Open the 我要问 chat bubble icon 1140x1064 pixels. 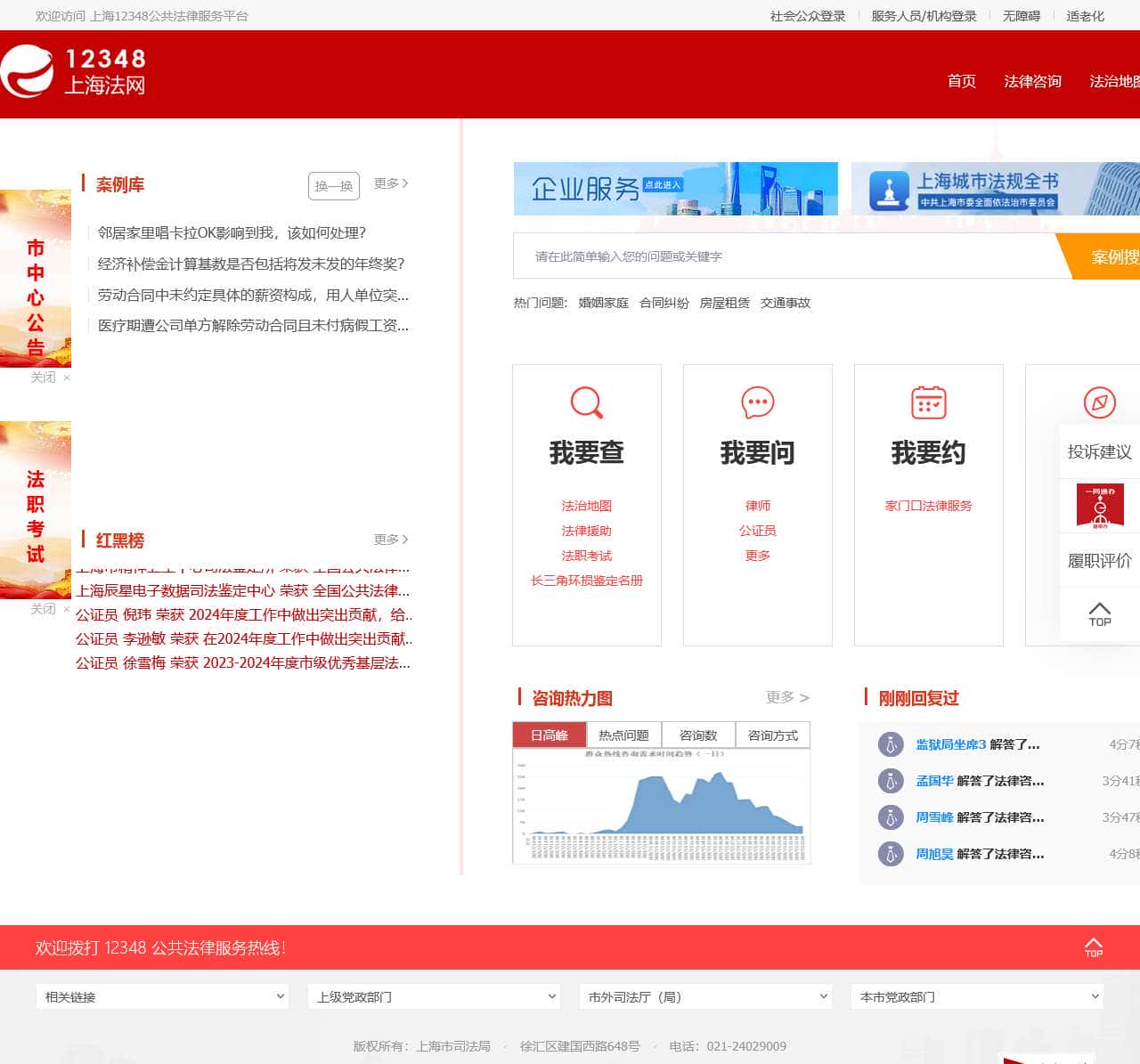[757, 402]
